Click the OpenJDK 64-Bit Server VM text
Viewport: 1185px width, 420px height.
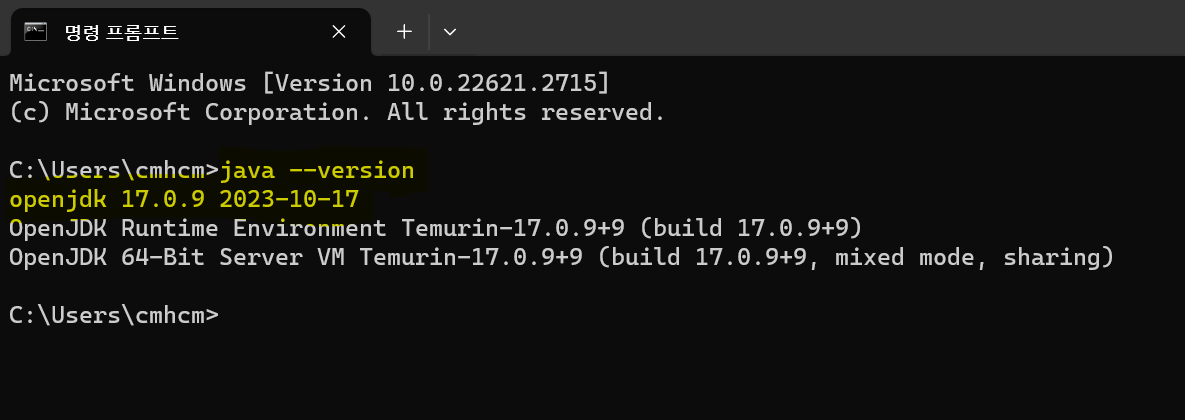[x=177, y=258]
